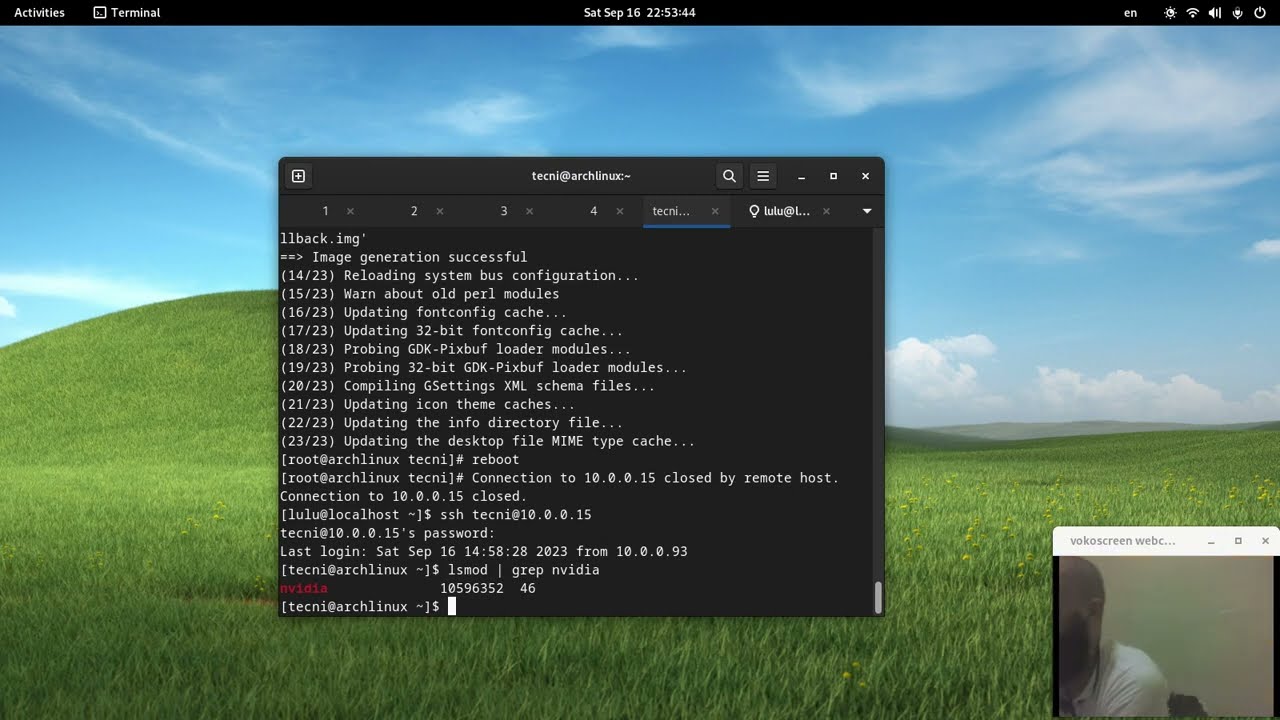Expand the tab list dropdown arrow
This screenshot has width=1280, height=720.
tap(867, 211)
